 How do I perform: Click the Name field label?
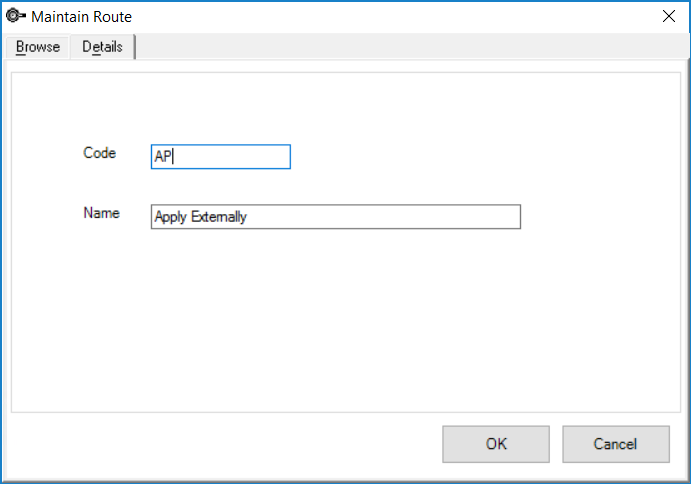tap(101, 213)
